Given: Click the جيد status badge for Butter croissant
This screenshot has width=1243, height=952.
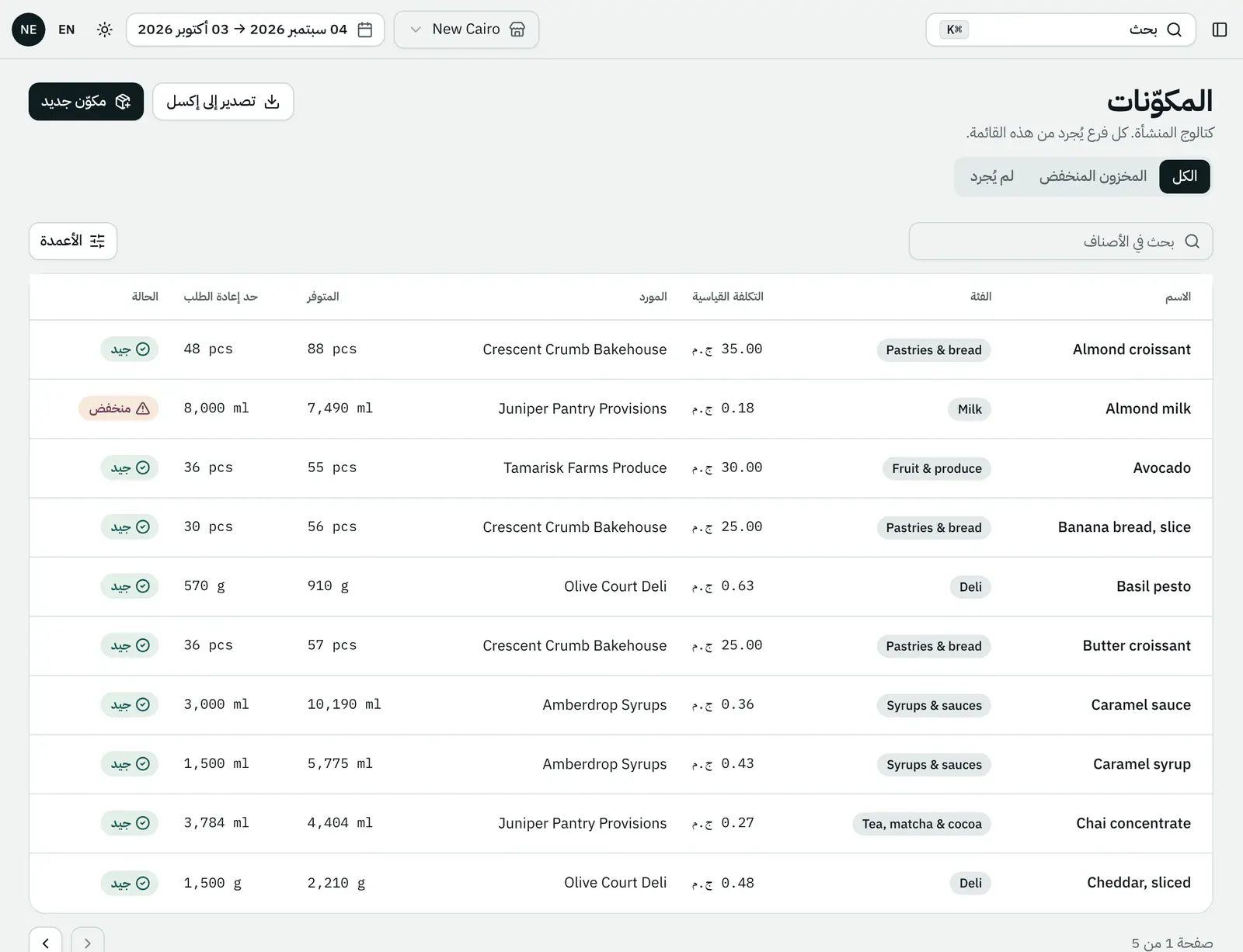Looking at the screenshot, I should [x=130, y=645].
